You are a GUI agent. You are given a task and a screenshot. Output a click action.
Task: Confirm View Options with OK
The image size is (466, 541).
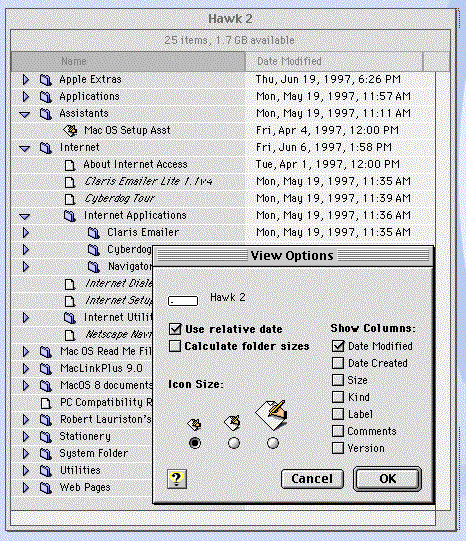click(387, 479)
